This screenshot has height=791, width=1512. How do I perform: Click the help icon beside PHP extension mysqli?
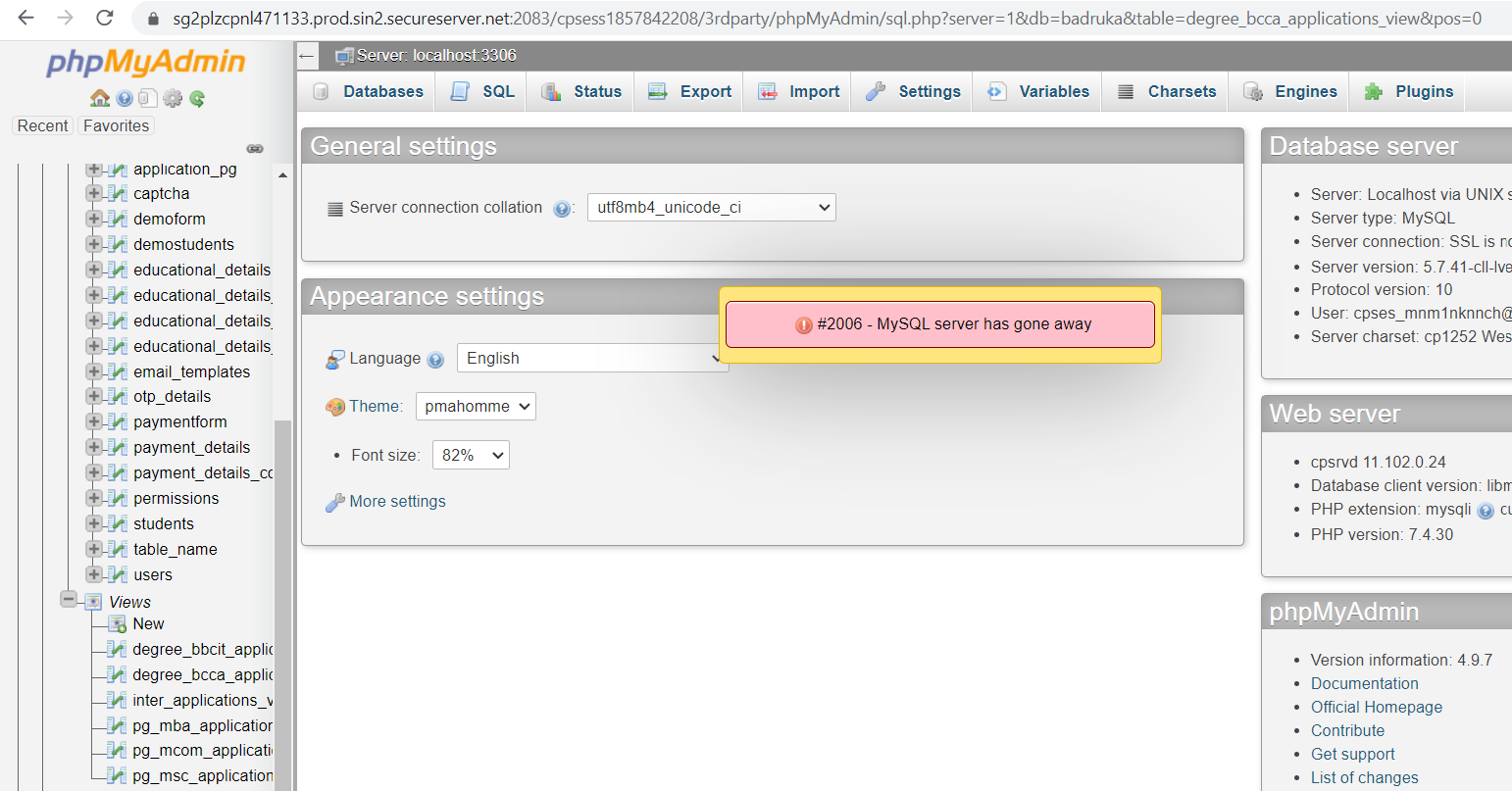tap(1486, 511)
